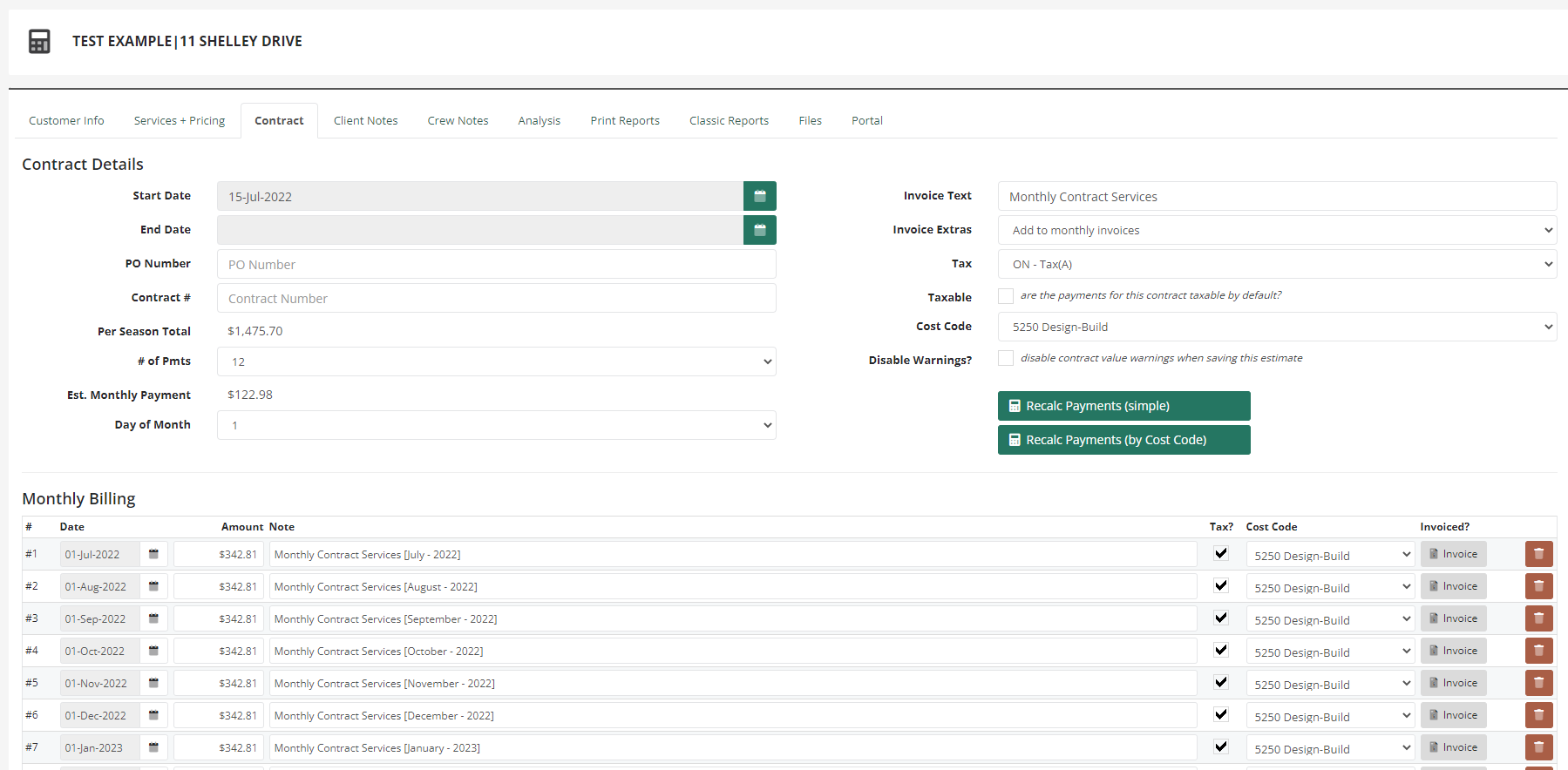Delete the October 2022 payment row
1568x770 pixels.
(1538, 651)
